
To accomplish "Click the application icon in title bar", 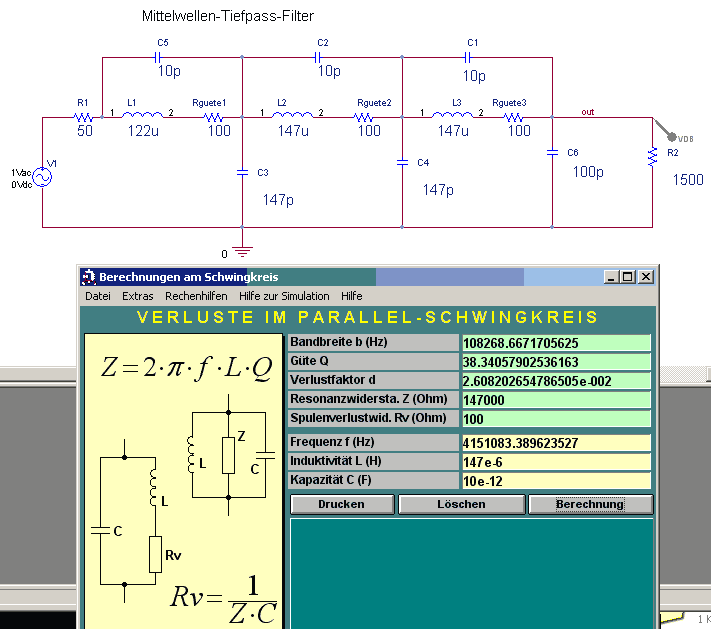I will tap(88, 277).
